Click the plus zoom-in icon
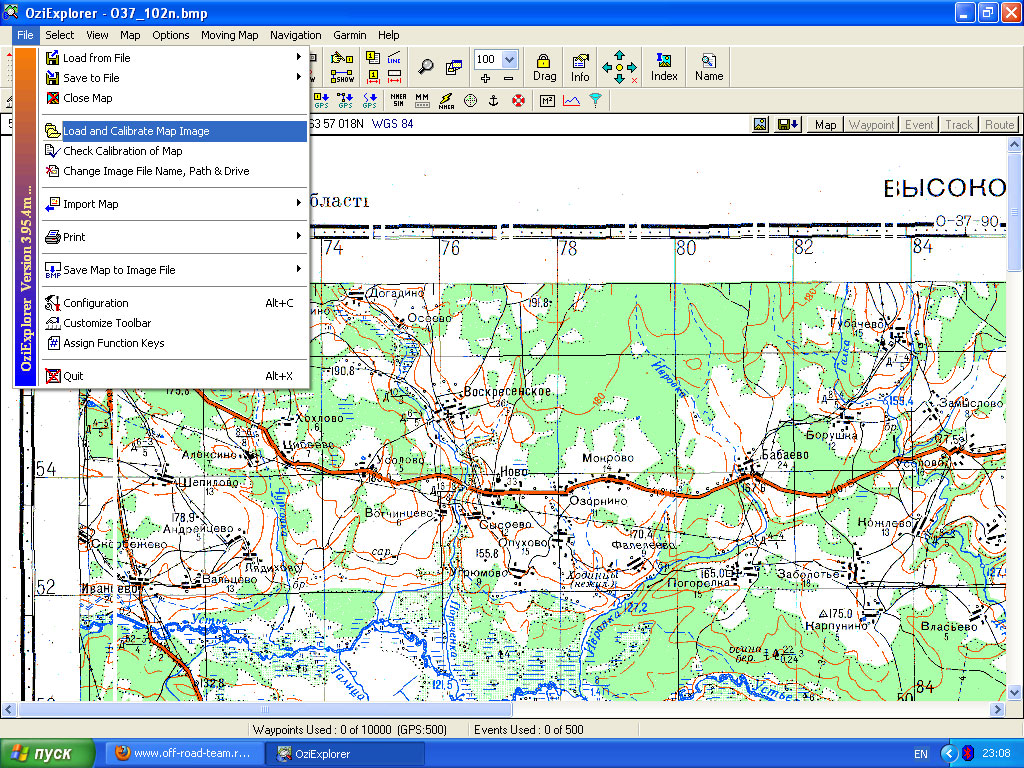 tap(485, 78)
